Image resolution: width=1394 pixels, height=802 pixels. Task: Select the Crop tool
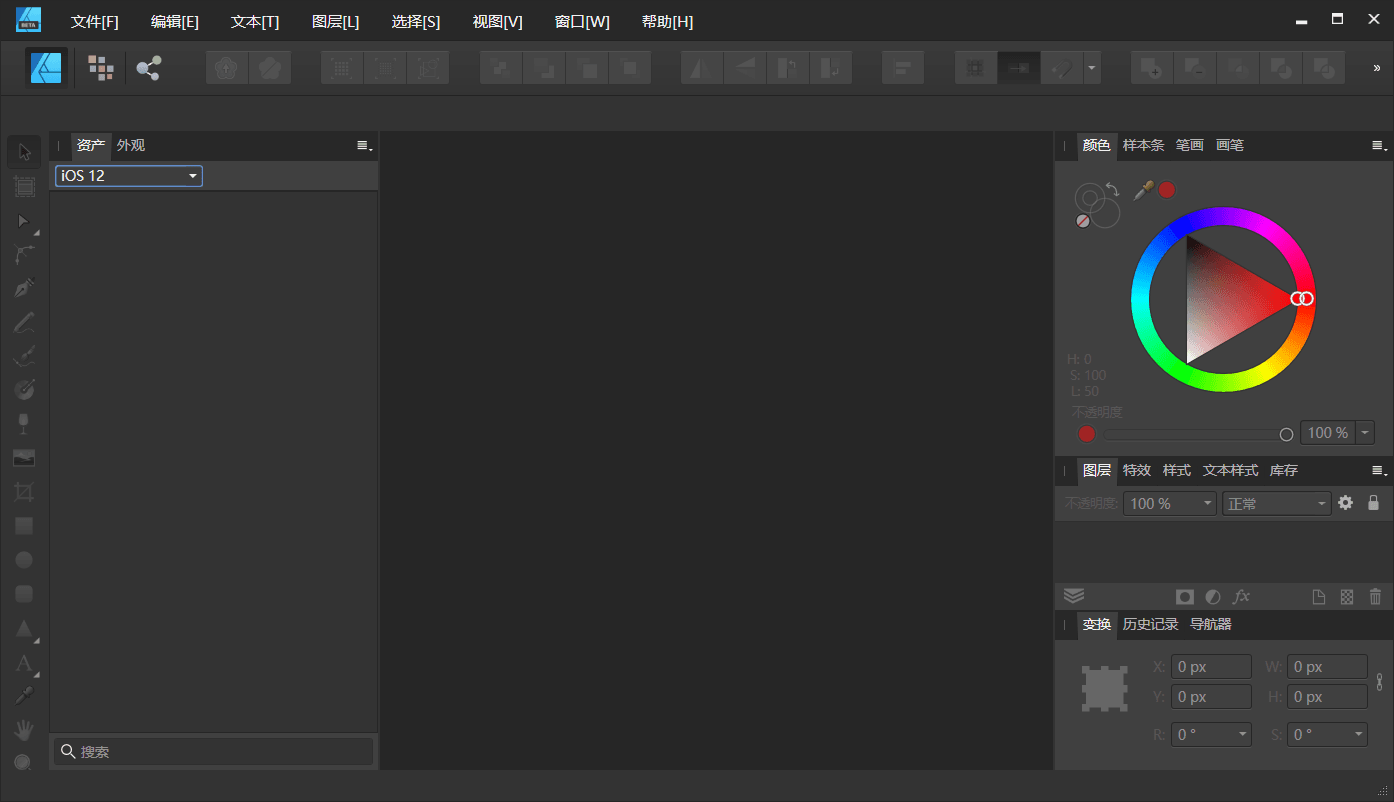pyautogui.click(x=24, y=492)
